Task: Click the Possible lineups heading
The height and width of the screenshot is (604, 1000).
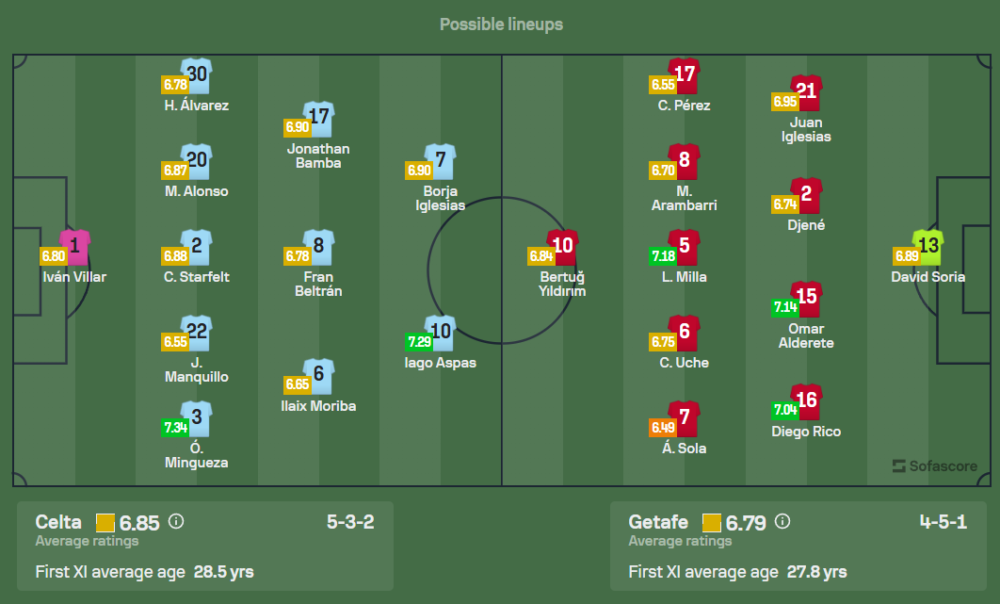Action: click(x=501, y=24)
